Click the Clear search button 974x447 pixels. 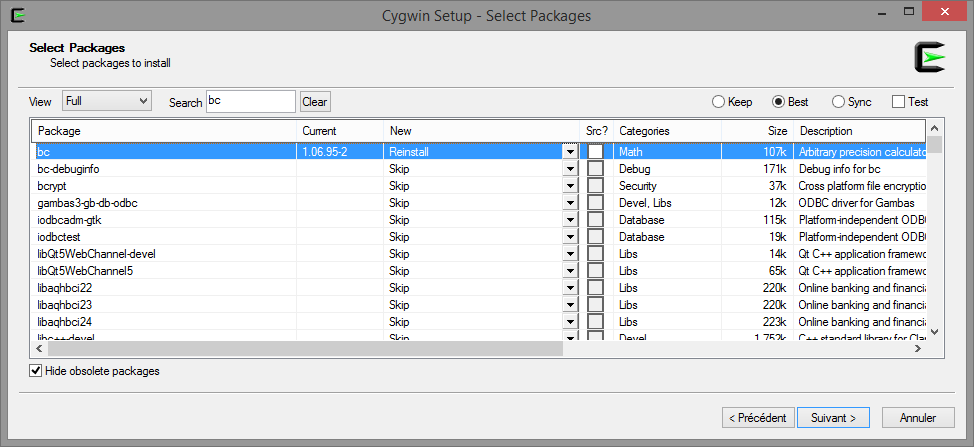click(x=315, y=102)
